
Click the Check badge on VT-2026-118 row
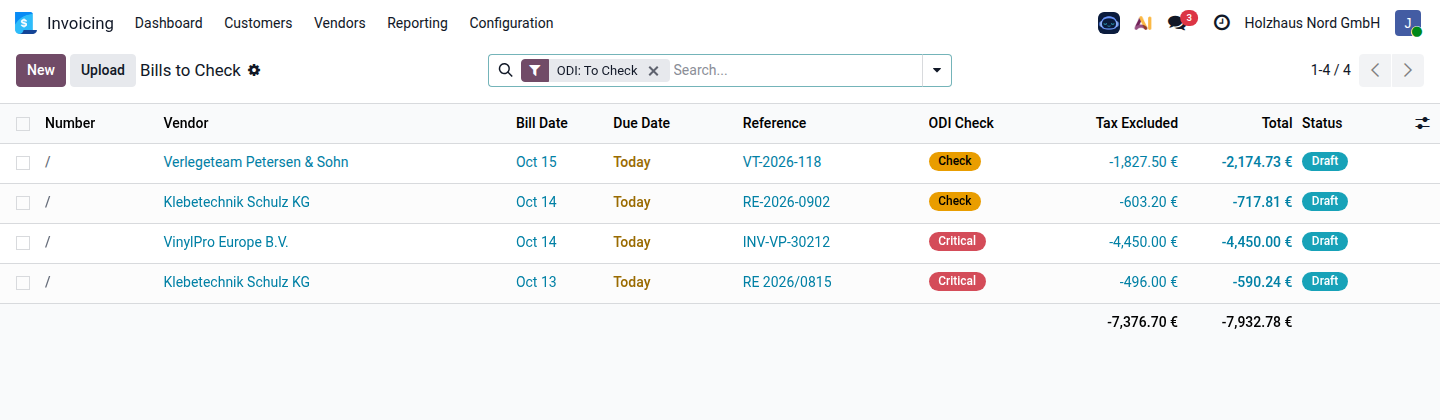[x=955, y=161]
